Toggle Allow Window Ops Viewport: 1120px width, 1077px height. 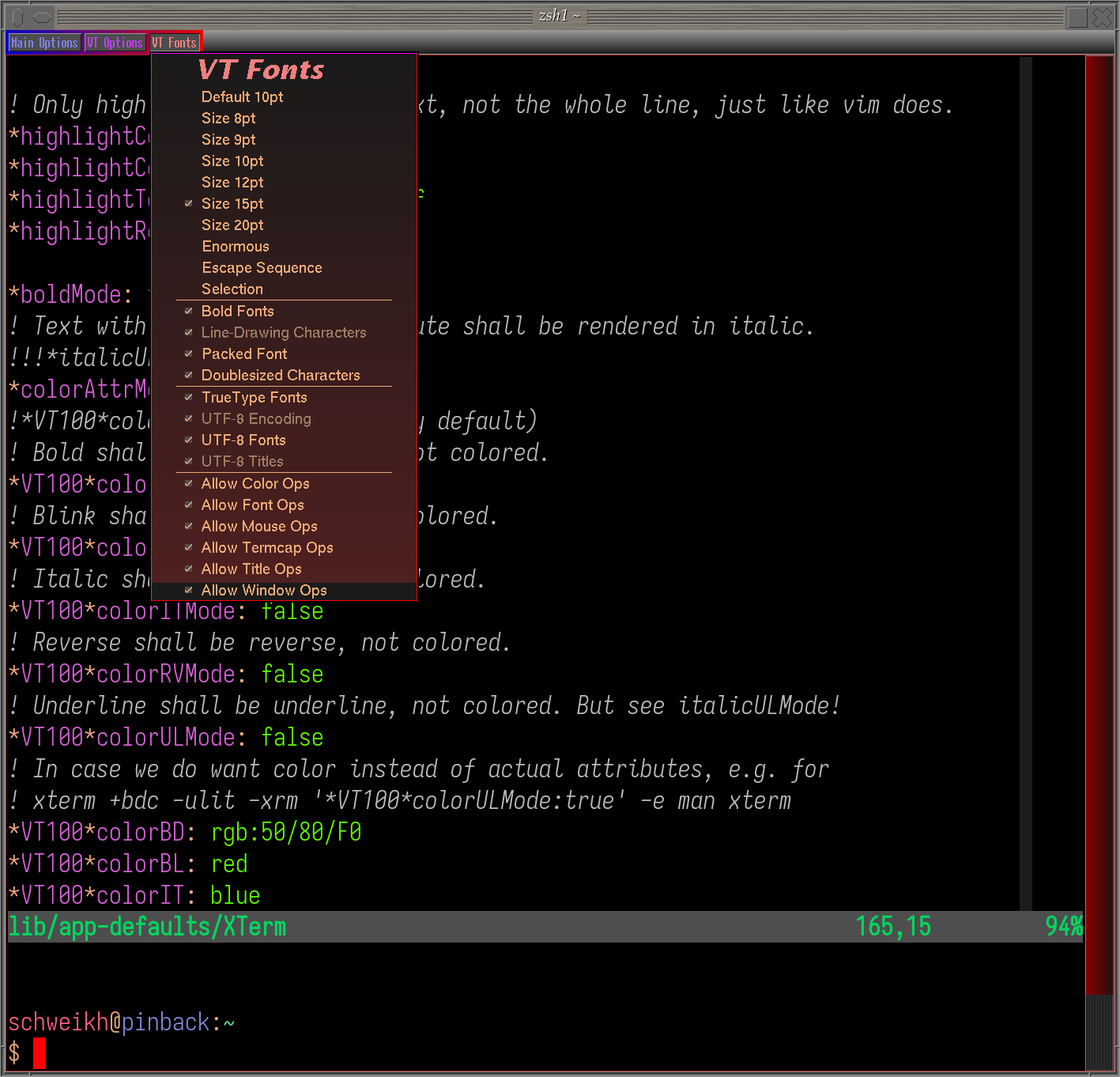263,591
